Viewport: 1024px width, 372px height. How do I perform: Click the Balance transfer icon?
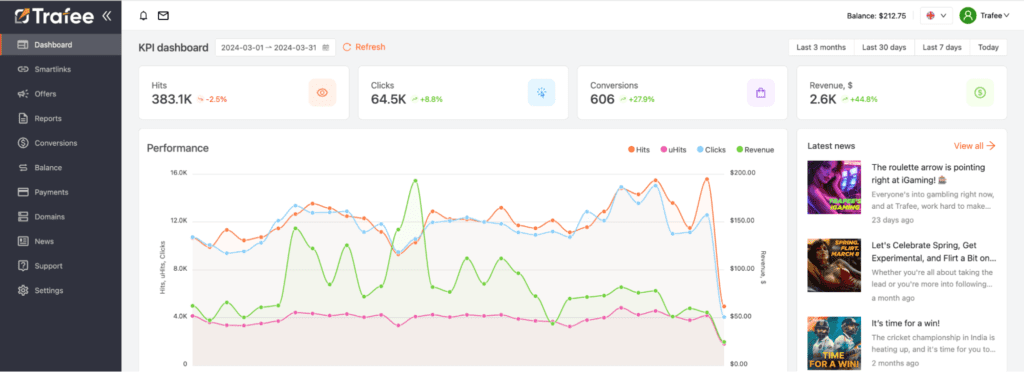click(x=23, y=168)
